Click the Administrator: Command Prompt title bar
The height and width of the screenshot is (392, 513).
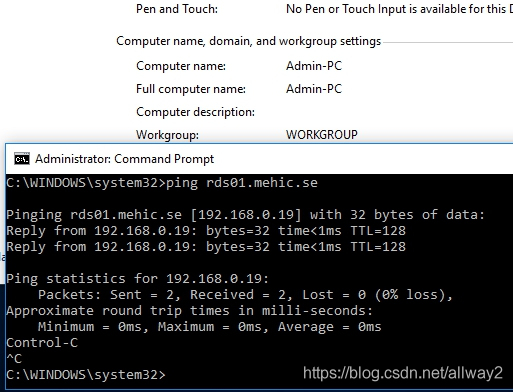[259, 159]
